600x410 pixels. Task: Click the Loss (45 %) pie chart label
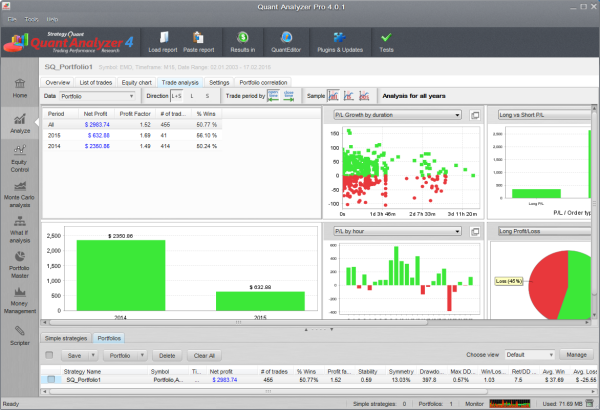coord(509,281)
